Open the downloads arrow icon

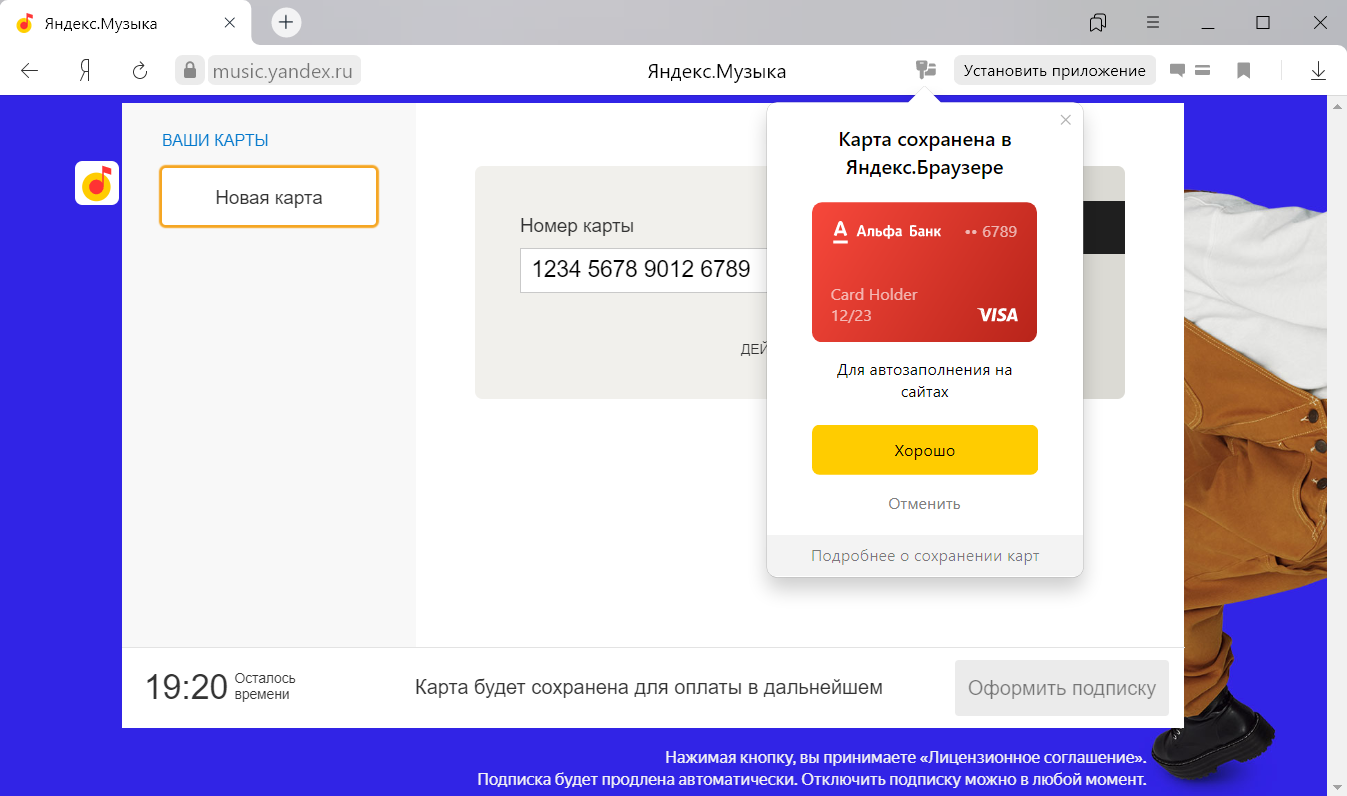[x=1318, y=71]
